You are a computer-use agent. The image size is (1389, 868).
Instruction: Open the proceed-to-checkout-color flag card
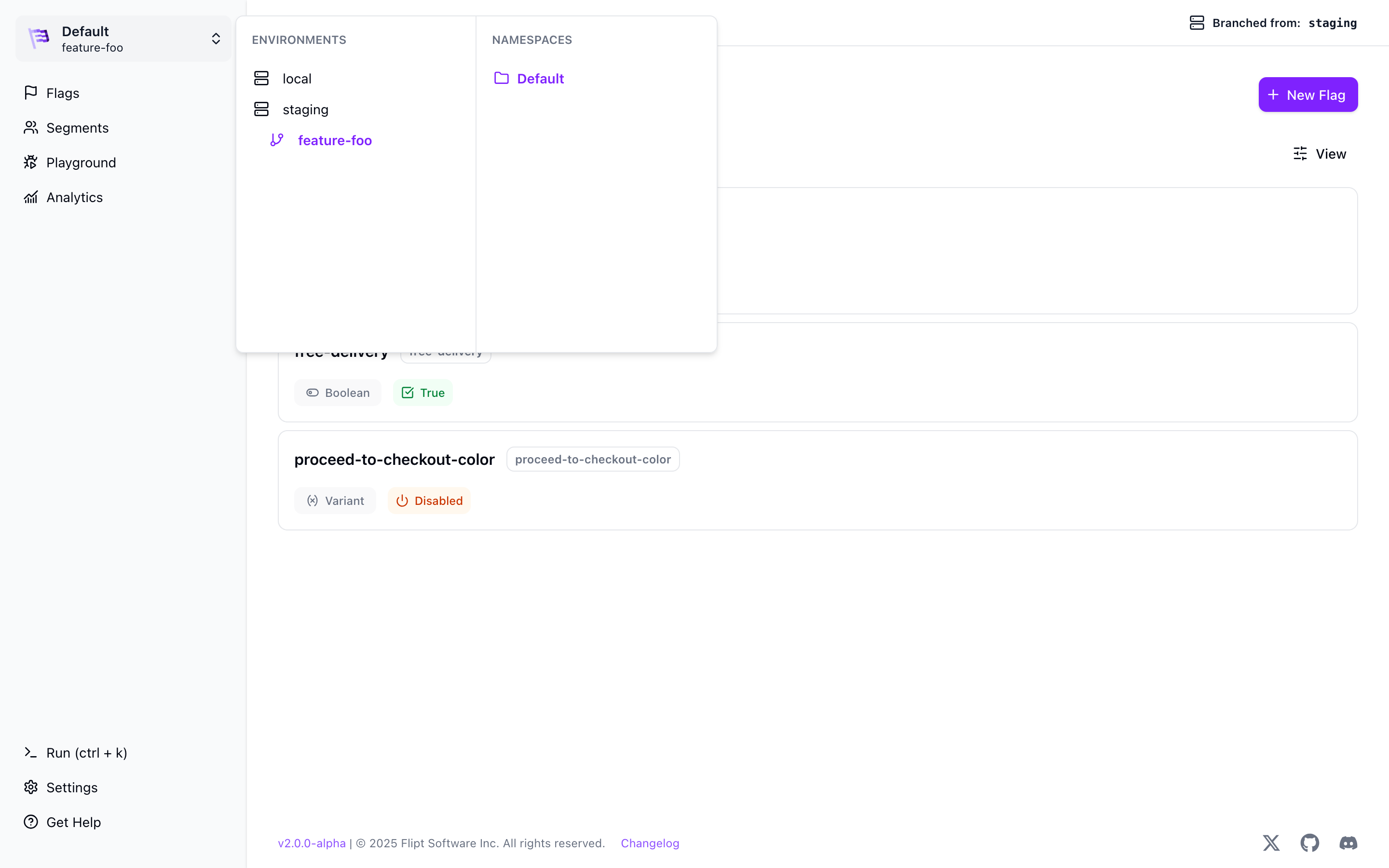(x=394, y=459)
